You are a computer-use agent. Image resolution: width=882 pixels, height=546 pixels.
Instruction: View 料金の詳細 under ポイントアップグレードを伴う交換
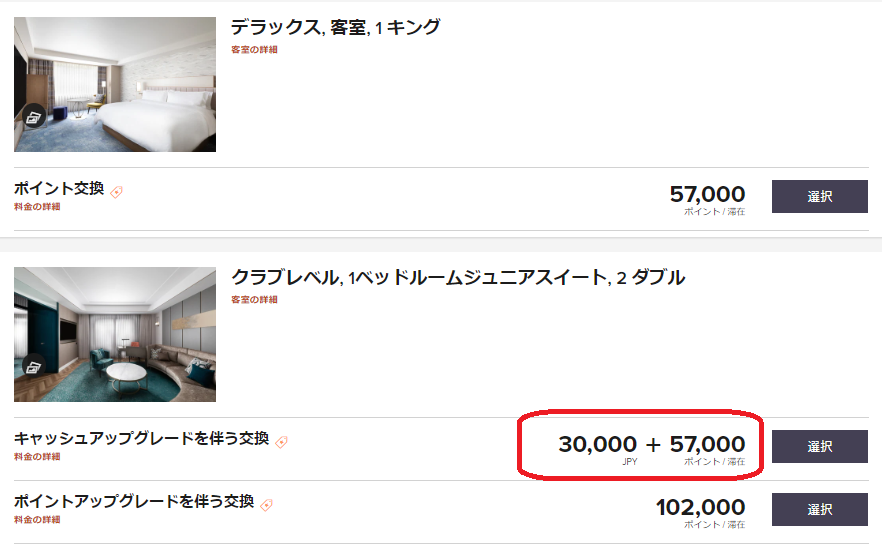coord(37,519)
